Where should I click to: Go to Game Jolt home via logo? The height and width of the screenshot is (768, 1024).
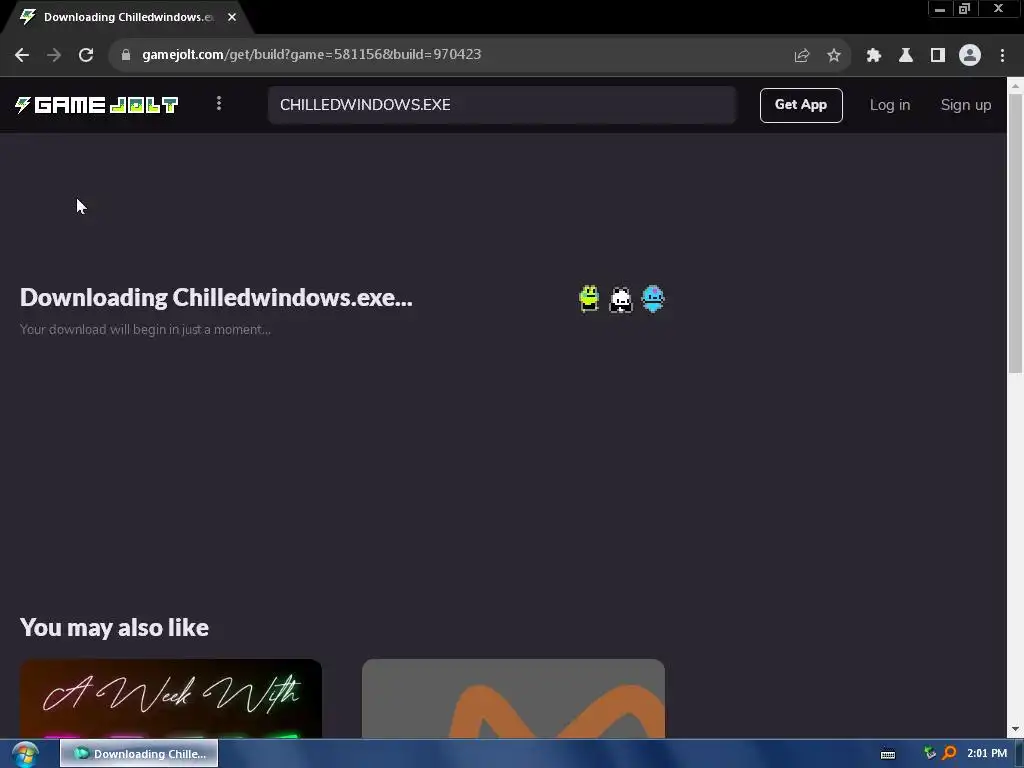pyautogui.click(x=97, y=104)
